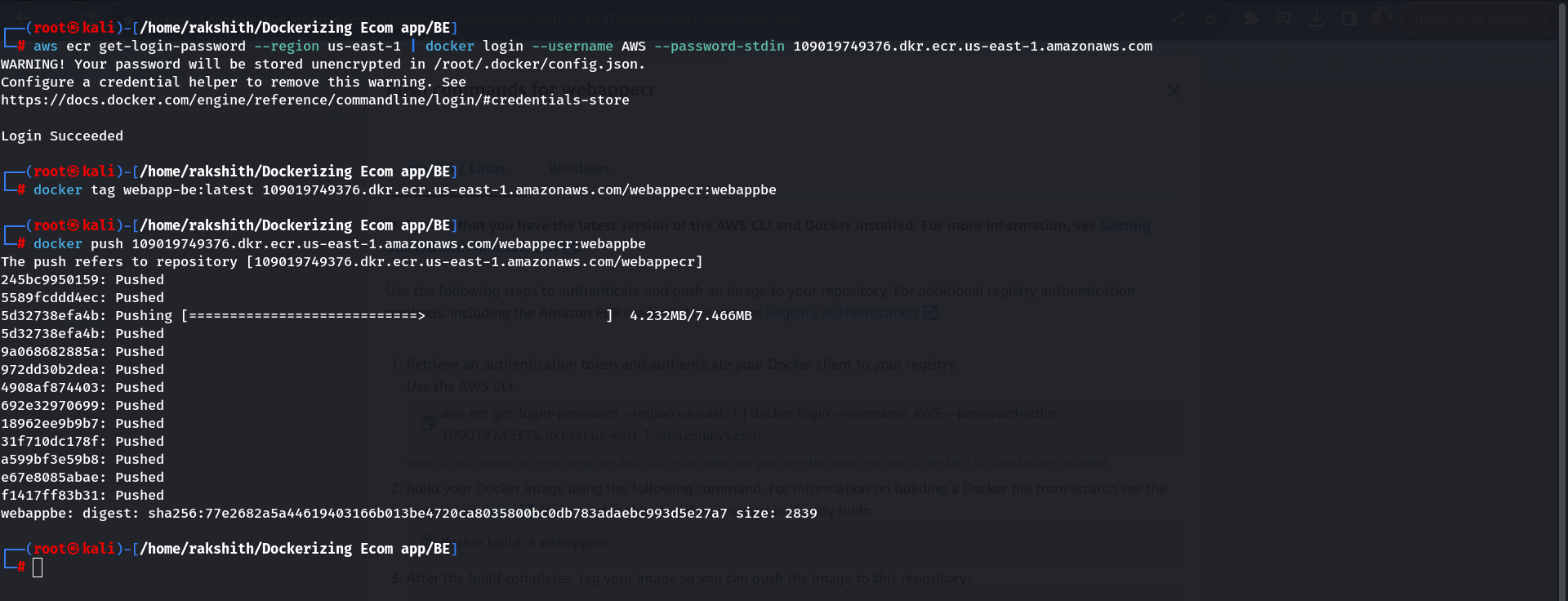Bookmark the page with the star icon
The width and height of the screenshot is (1568, 601).
(x=1210, y=20)
